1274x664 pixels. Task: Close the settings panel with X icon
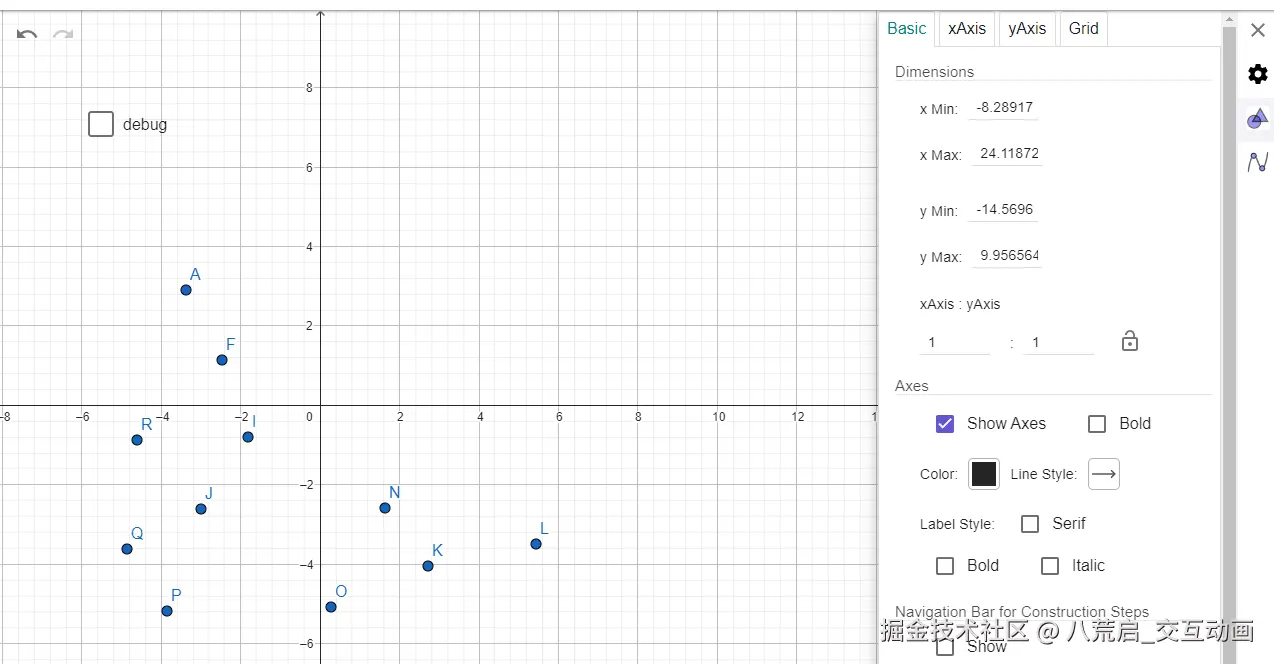click(1258, 30)
